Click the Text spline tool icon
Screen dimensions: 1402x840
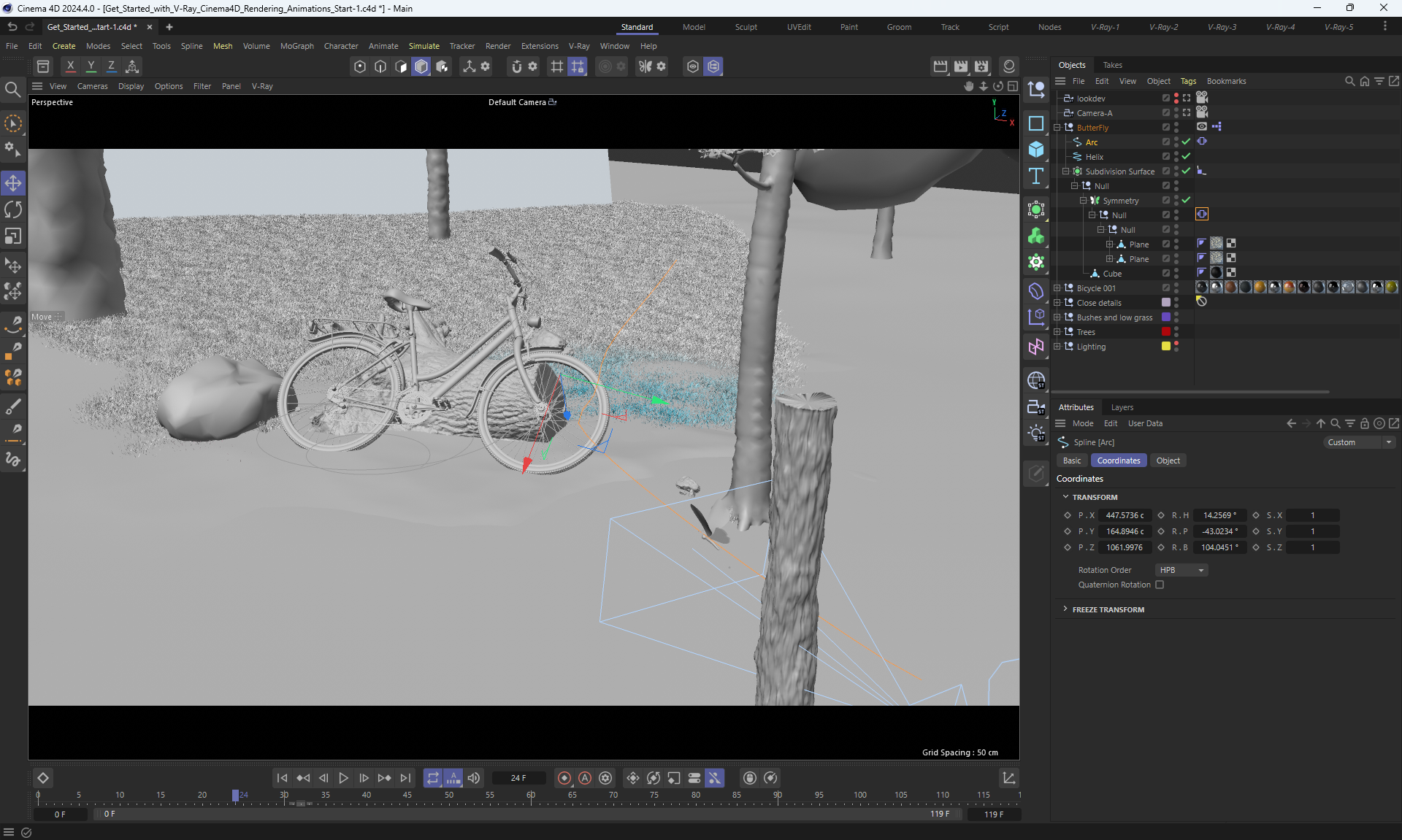1035,176
